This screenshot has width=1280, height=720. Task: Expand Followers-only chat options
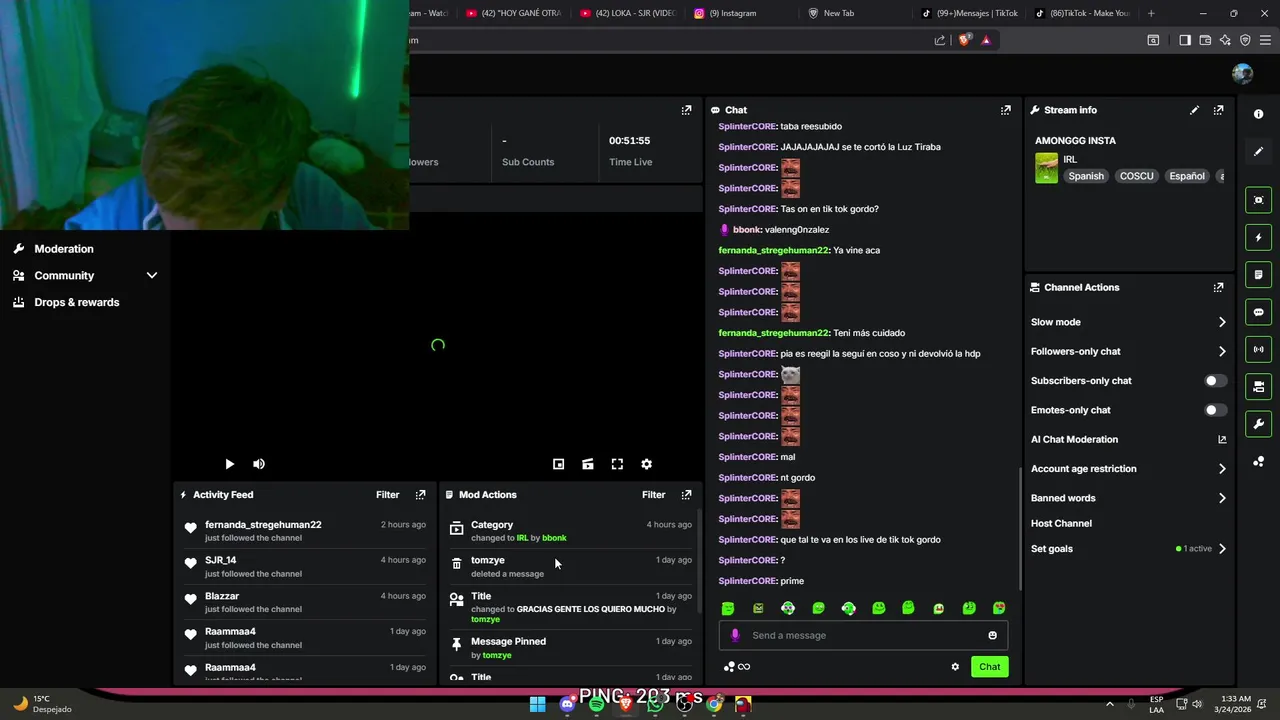pos(1221,351)
